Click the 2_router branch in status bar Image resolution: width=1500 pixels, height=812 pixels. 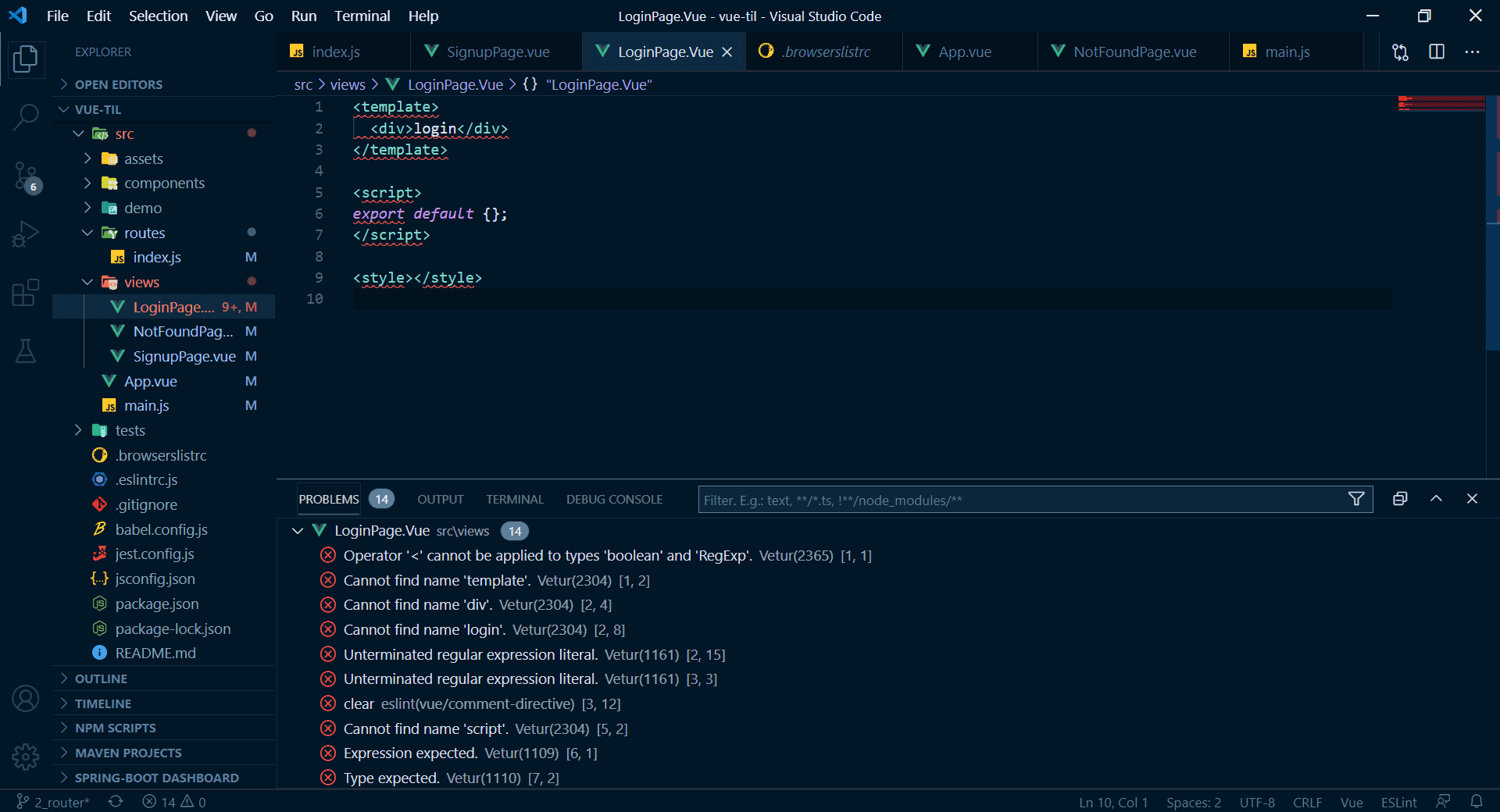point(53,802)
